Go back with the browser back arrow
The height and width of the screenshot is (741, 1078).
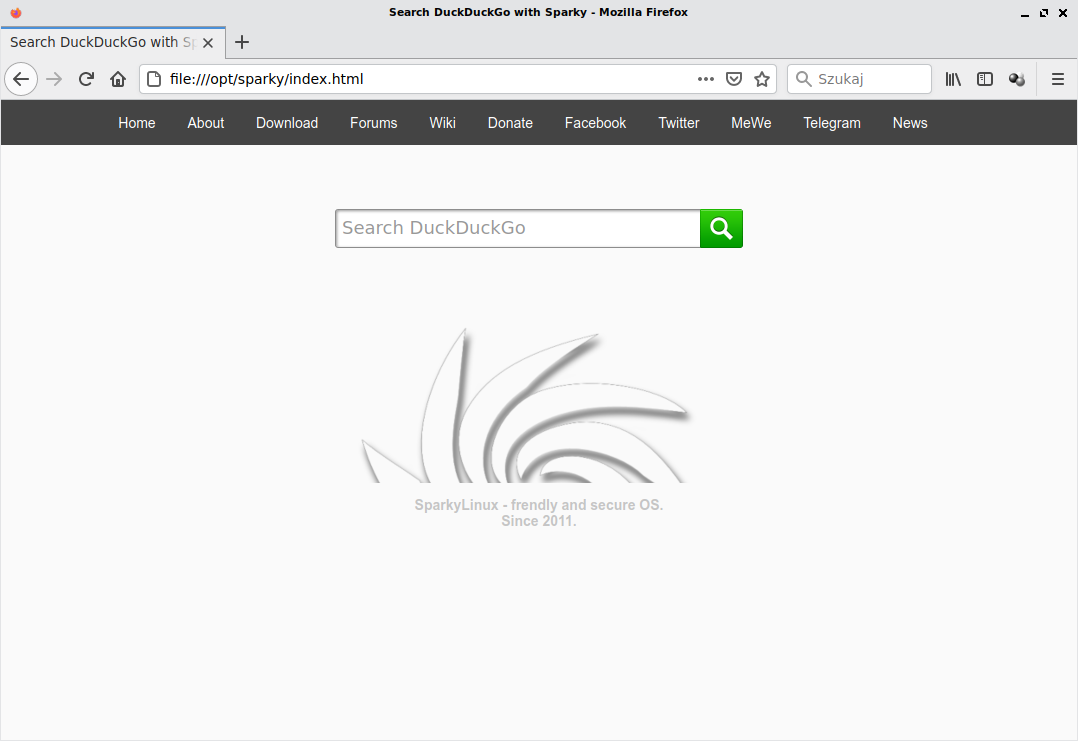21,79
